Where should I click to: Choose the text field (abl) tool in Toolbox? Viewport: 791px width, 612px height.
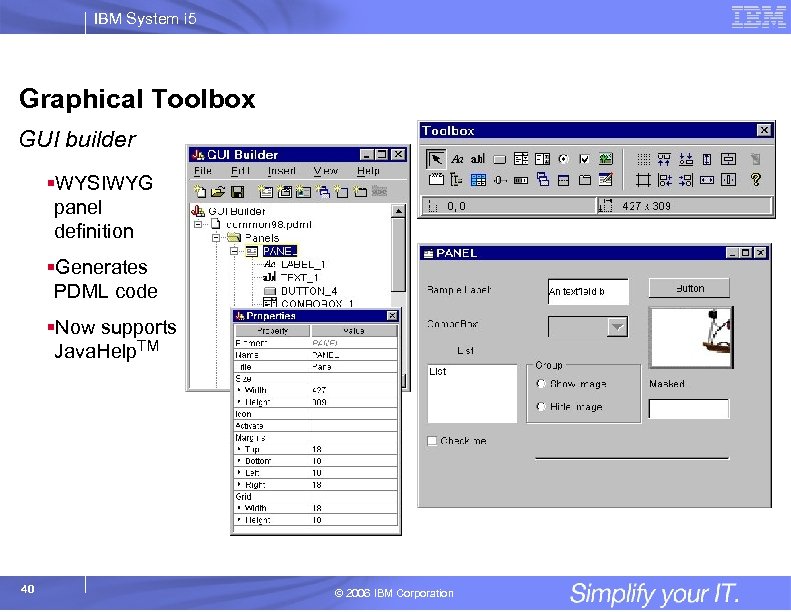pos(478,159)
